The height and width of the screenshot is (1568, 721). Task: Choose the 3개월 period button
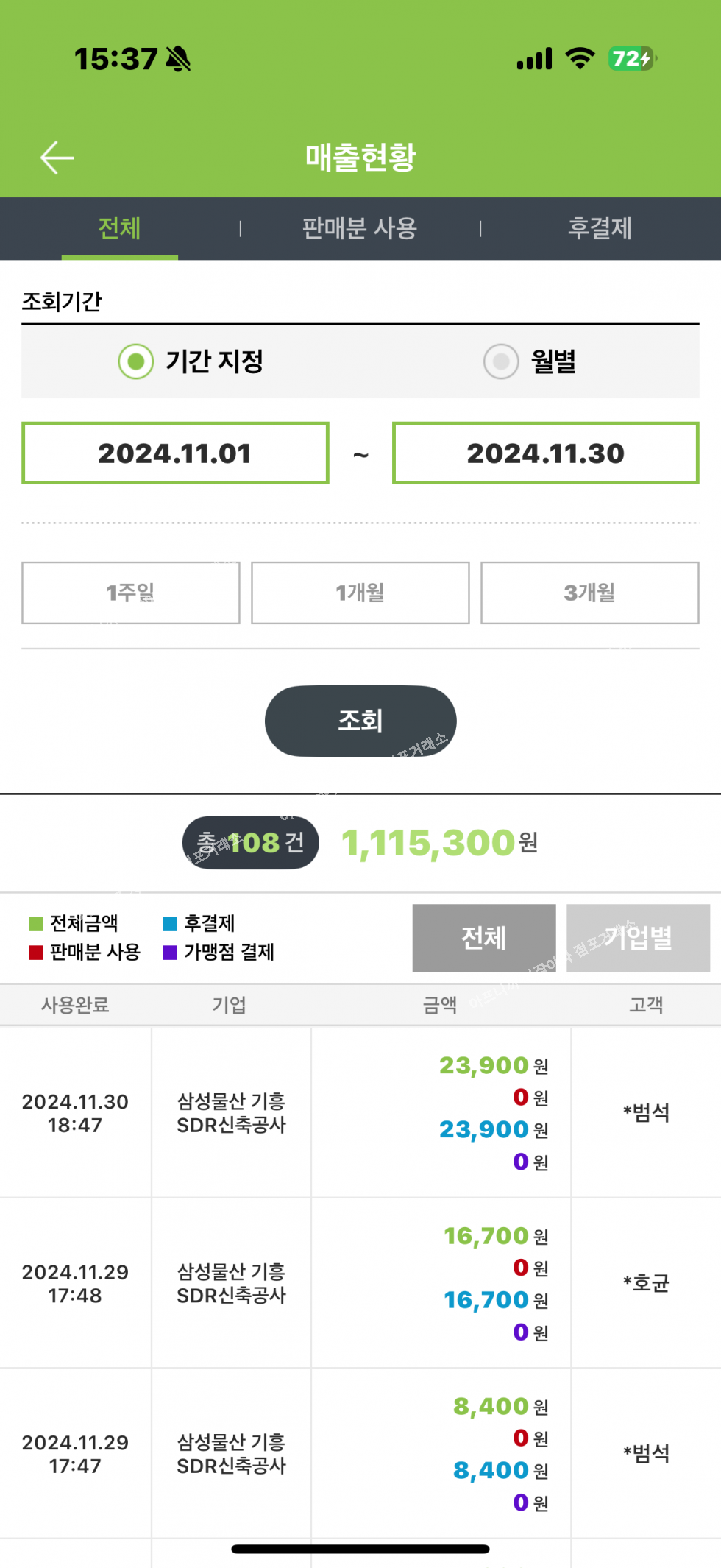[x=589, y=593]
